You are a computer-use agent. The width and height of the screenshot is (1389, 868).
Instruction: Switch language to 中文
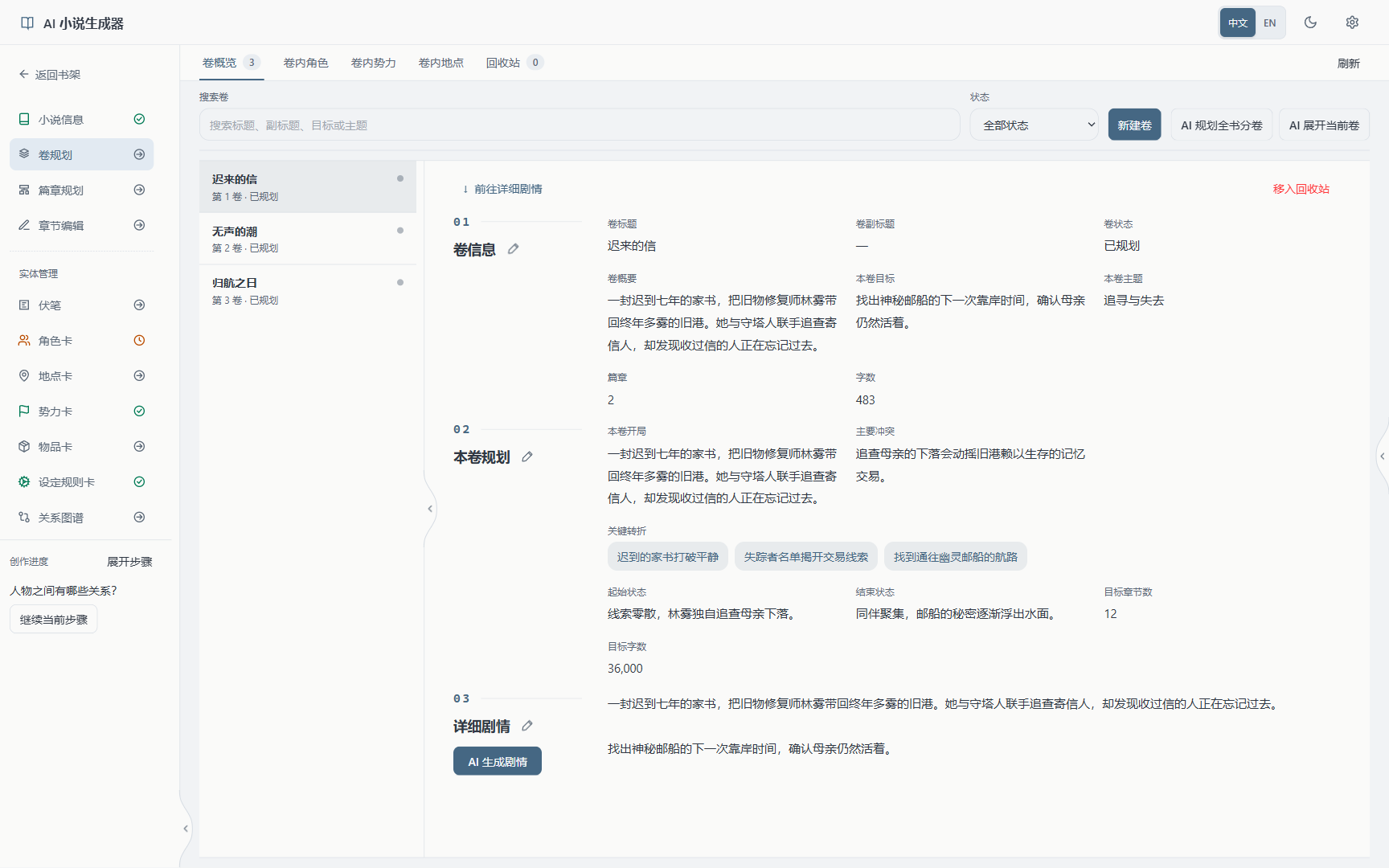click(1238, 23)
